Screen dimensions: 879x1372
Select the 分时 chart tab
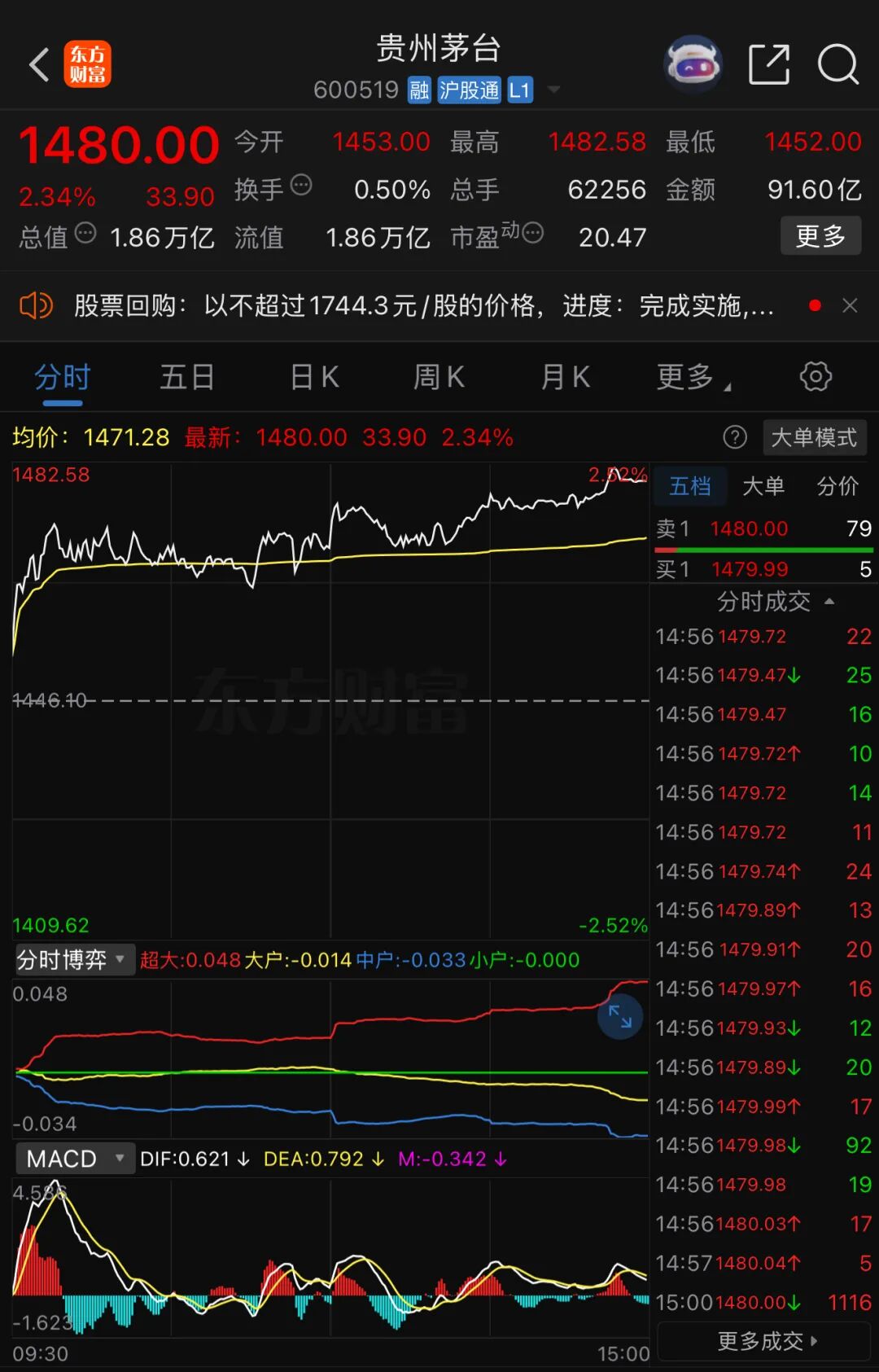[63, 378]
